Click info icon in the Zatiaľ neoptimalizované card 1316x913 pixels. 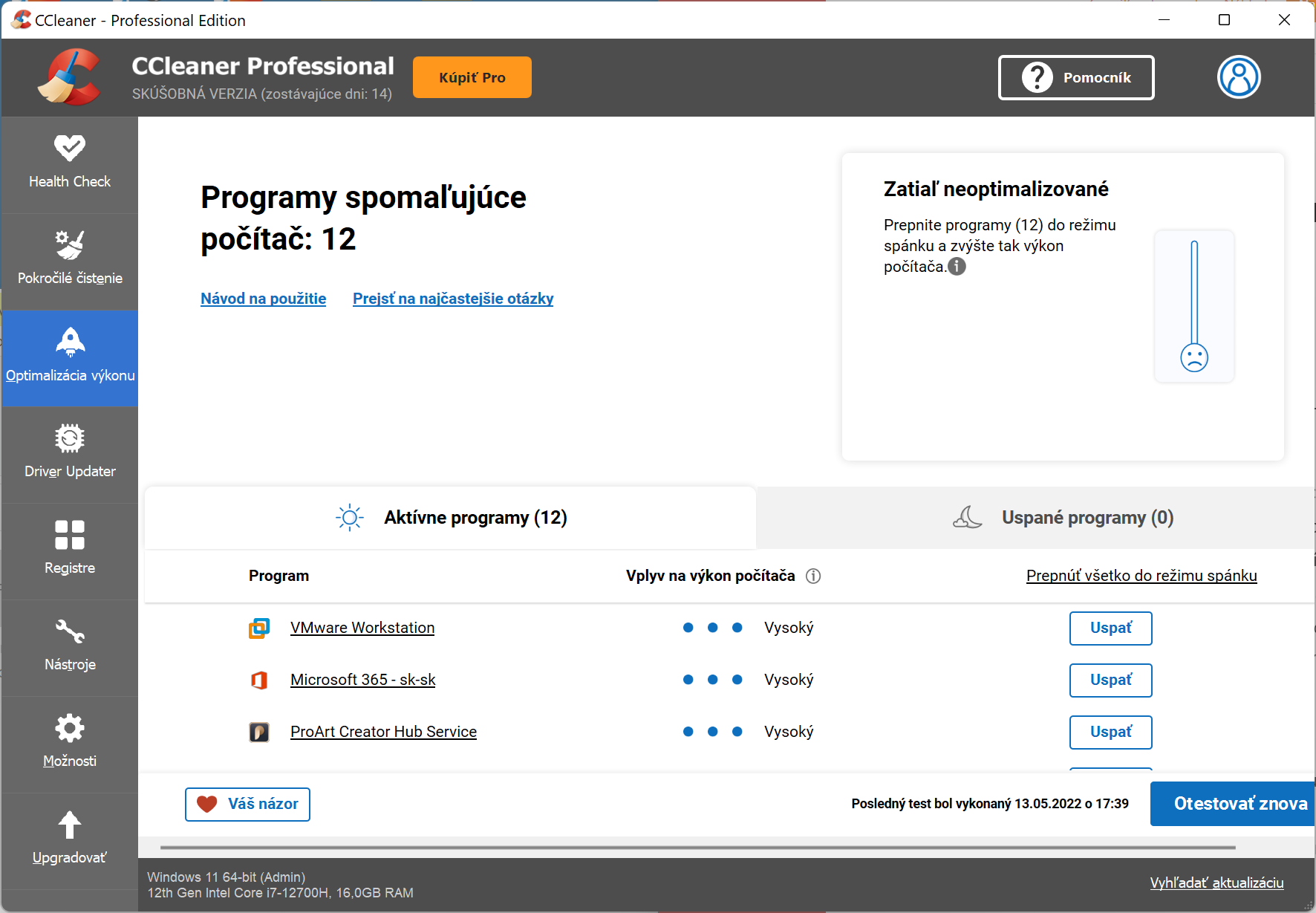pos(957,267)
